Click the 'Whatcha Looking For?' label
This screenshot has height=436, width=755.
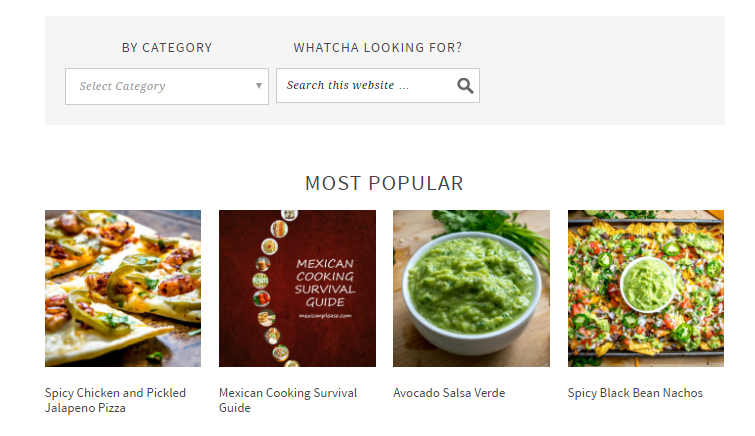pos(378,47)
